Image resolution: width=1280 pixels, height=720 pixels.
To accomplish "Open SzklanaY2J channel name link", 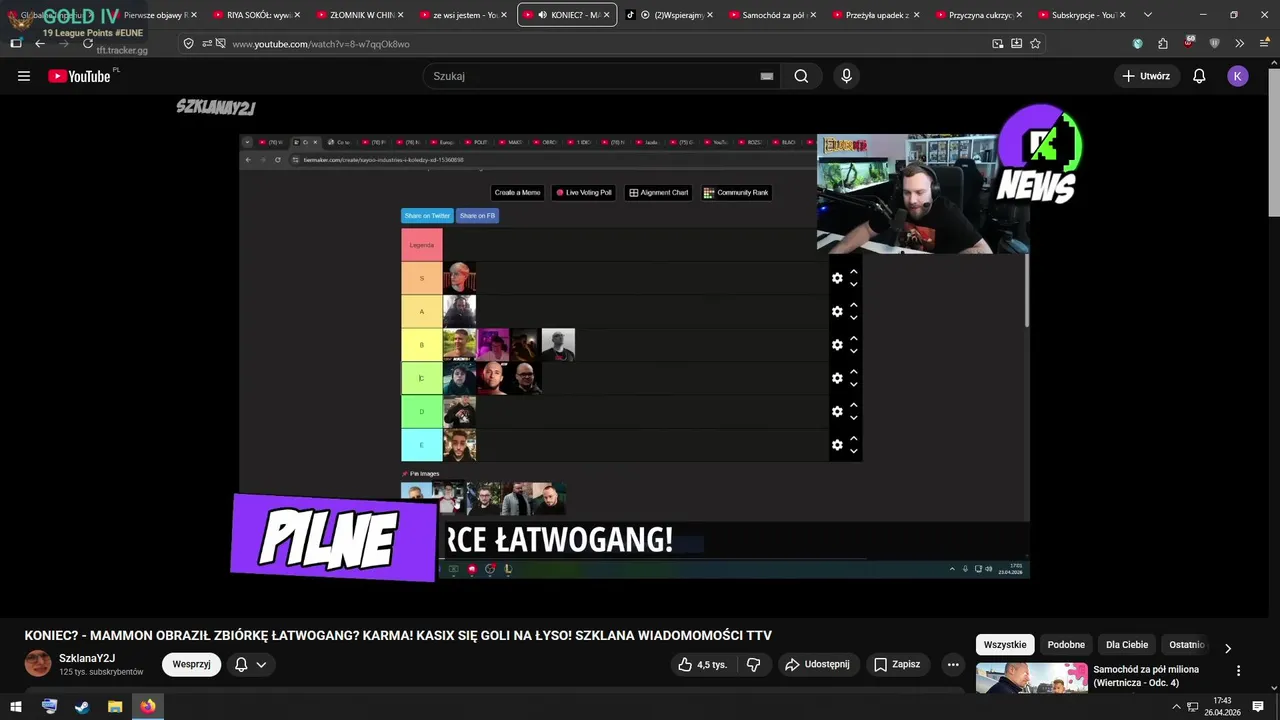I will [x=87, y=658].
